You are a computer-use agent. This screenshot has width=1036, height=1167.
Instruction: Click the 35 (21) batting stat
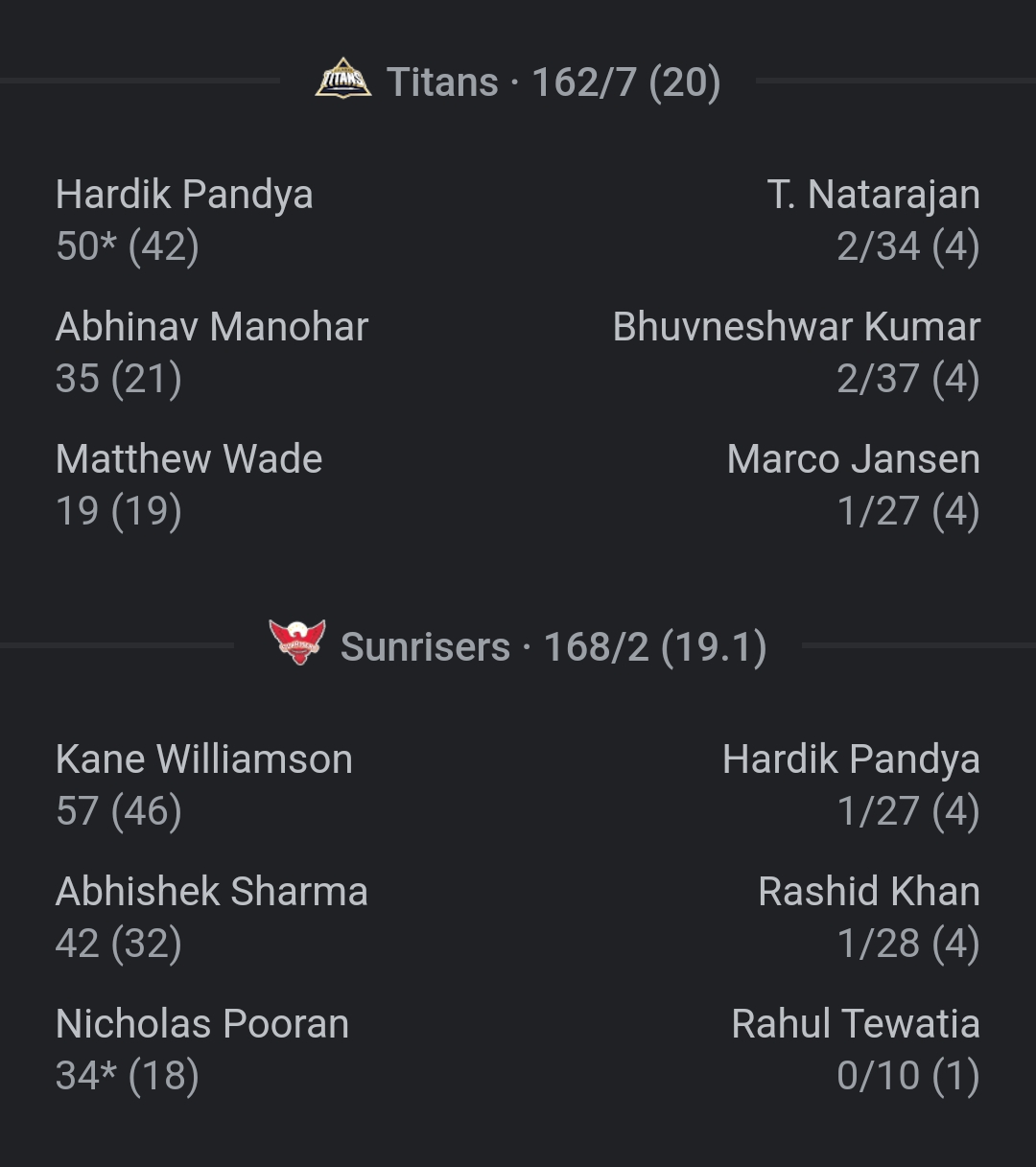(119, 379)
